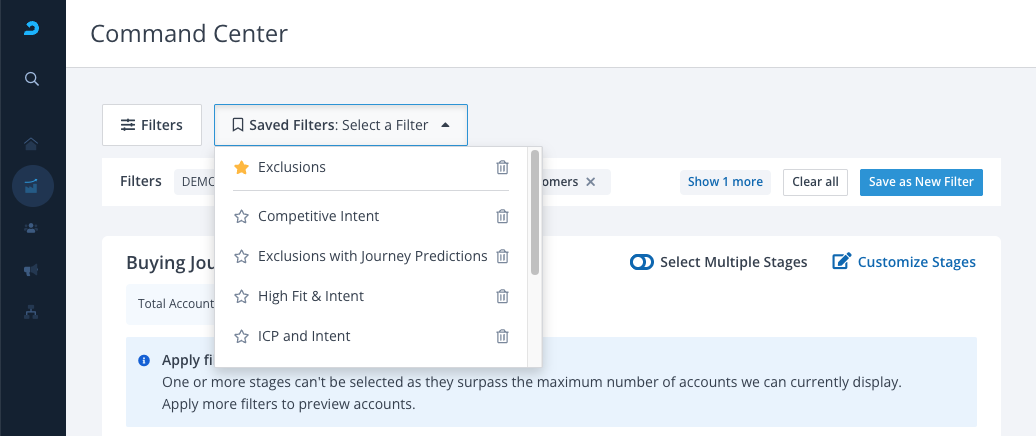Delete the Exclusions saved filter
The image size is (1036, 436).
[503, 167]
